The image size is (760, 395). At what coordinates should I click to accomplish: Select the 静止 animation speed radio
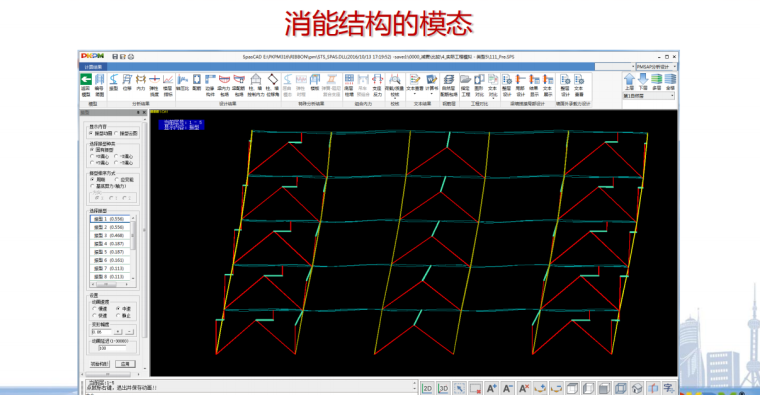point(124,316)
